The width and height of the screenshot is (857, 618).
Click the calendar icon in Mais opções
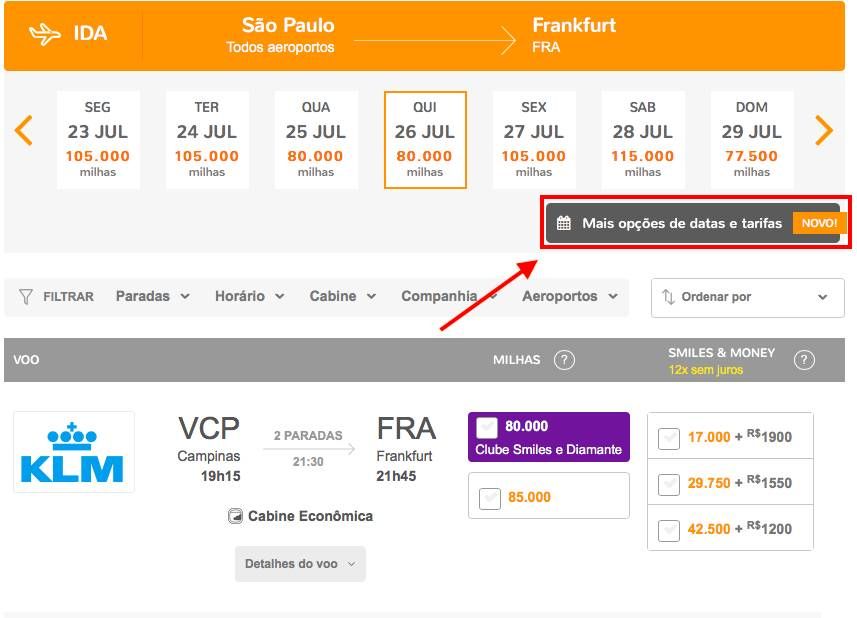pyautogui.click(x=564, y=223)
